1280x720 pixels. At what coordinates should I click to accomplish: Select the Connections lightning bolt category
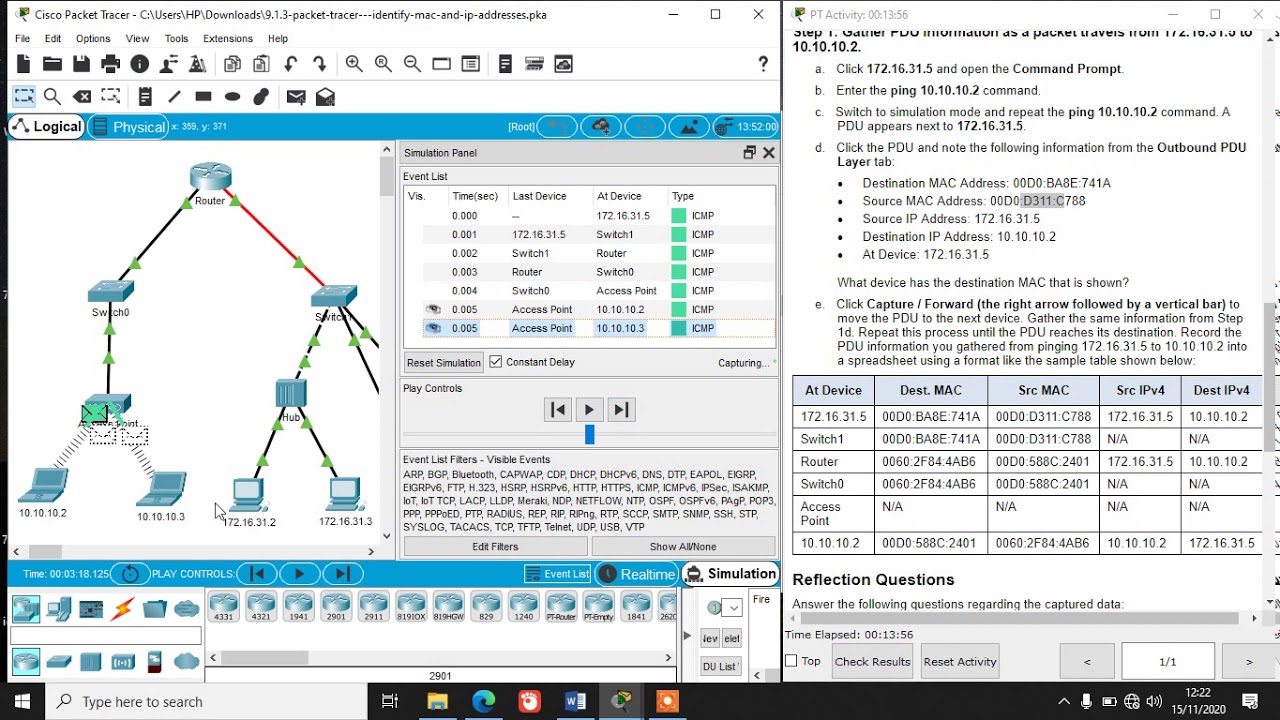point(123,608)
